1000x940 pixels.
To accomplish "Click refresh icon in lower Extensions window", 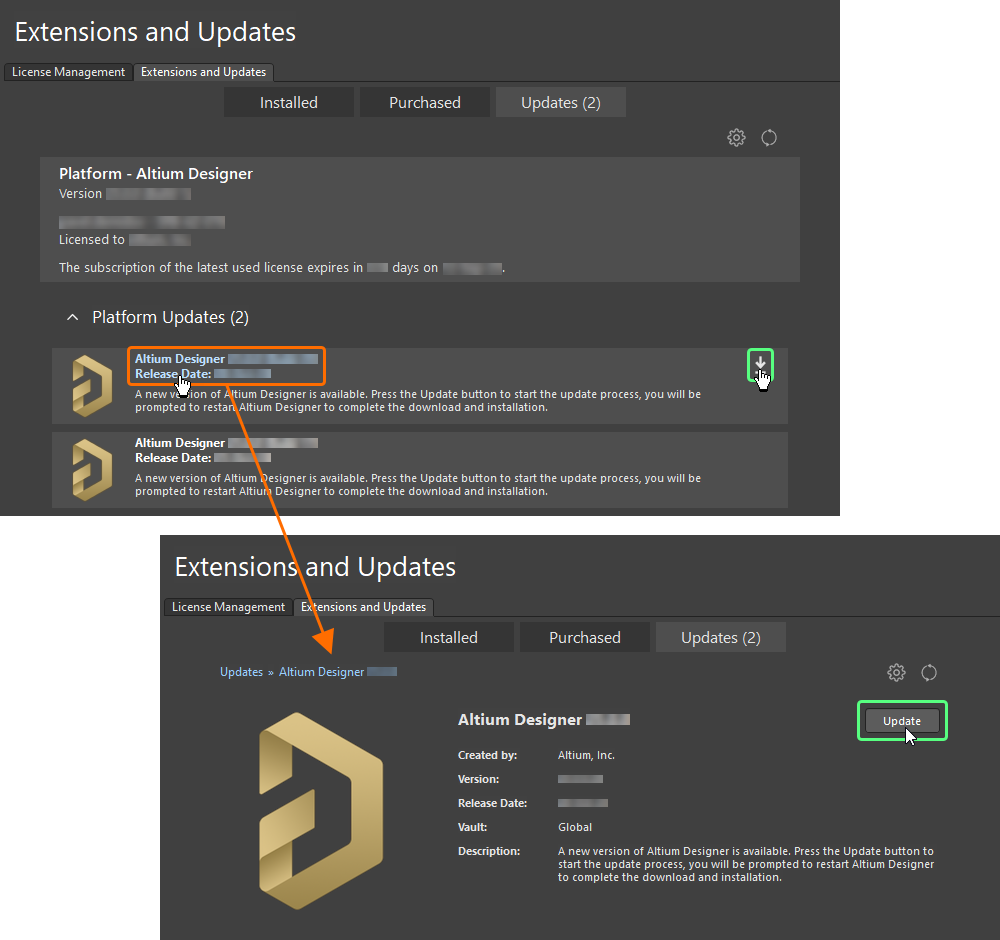I will click(x=929, y=672).
